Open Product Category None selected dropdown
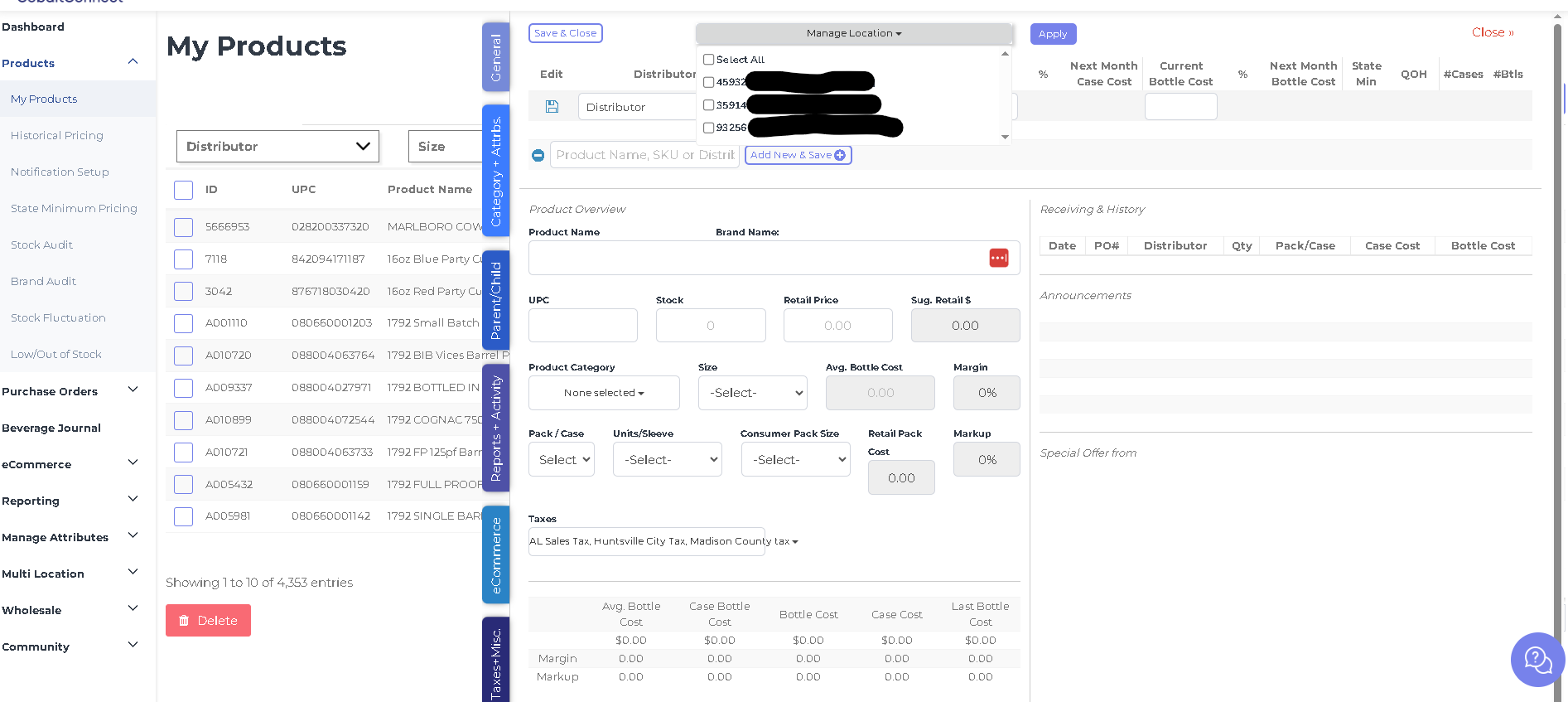 pos(604,393)
